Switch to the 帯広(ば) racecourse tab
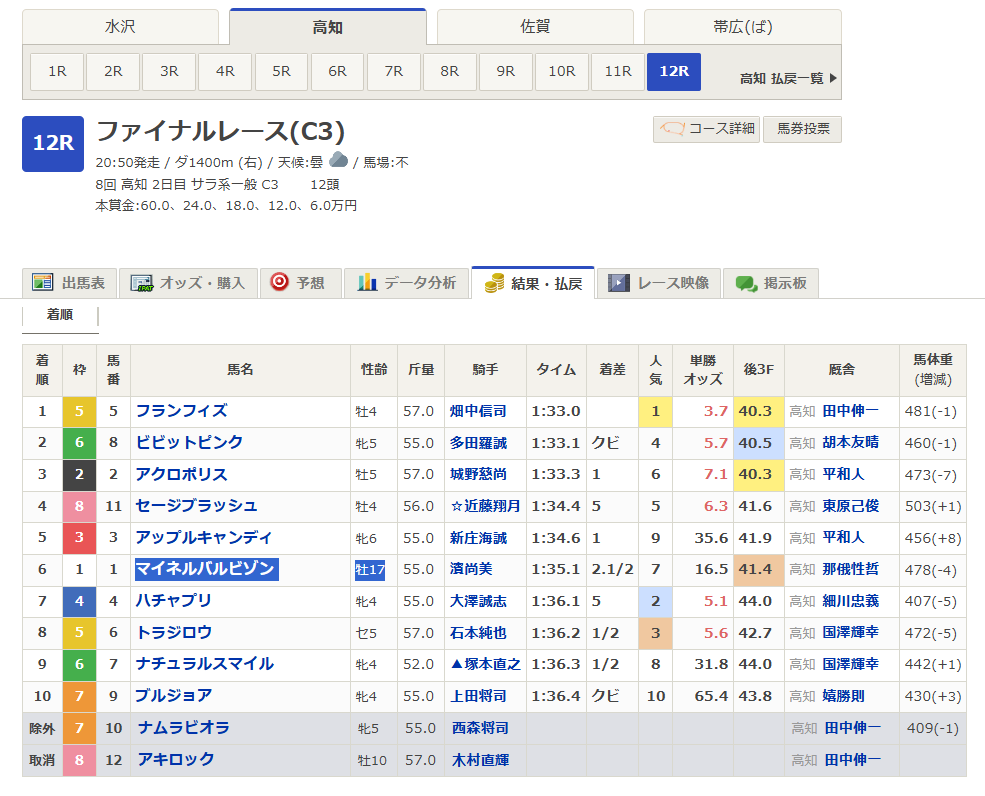Screen dimensions: 985x796 pyautogui.click(x=743, y=27)
